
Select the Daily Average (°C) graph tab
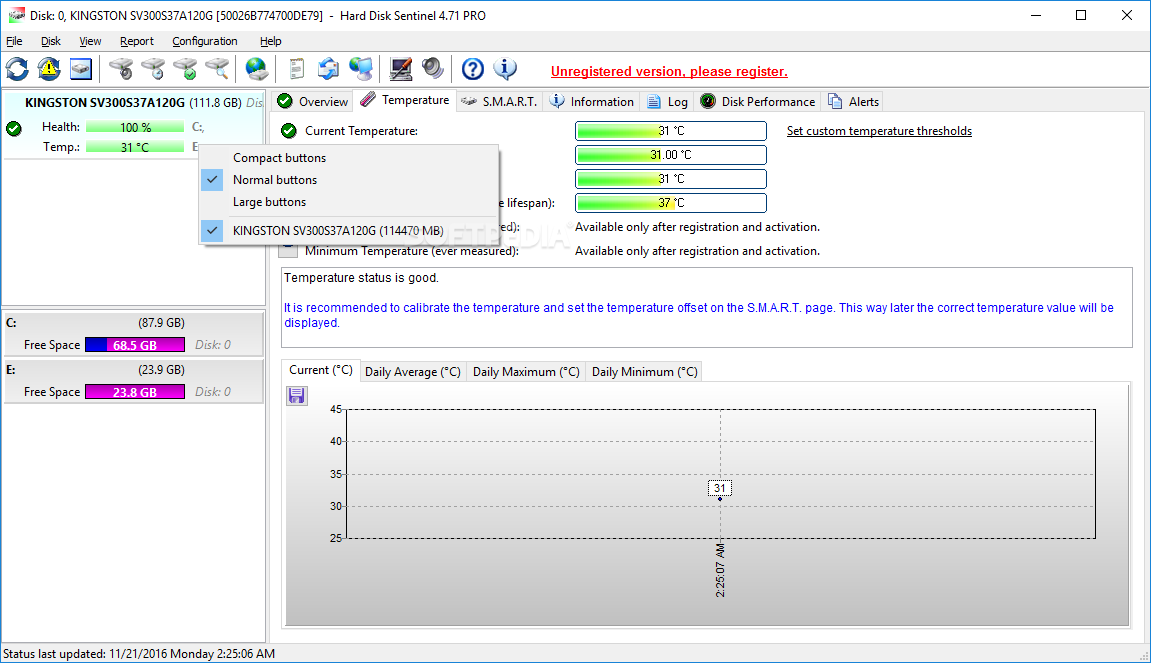tap(413, 372)
